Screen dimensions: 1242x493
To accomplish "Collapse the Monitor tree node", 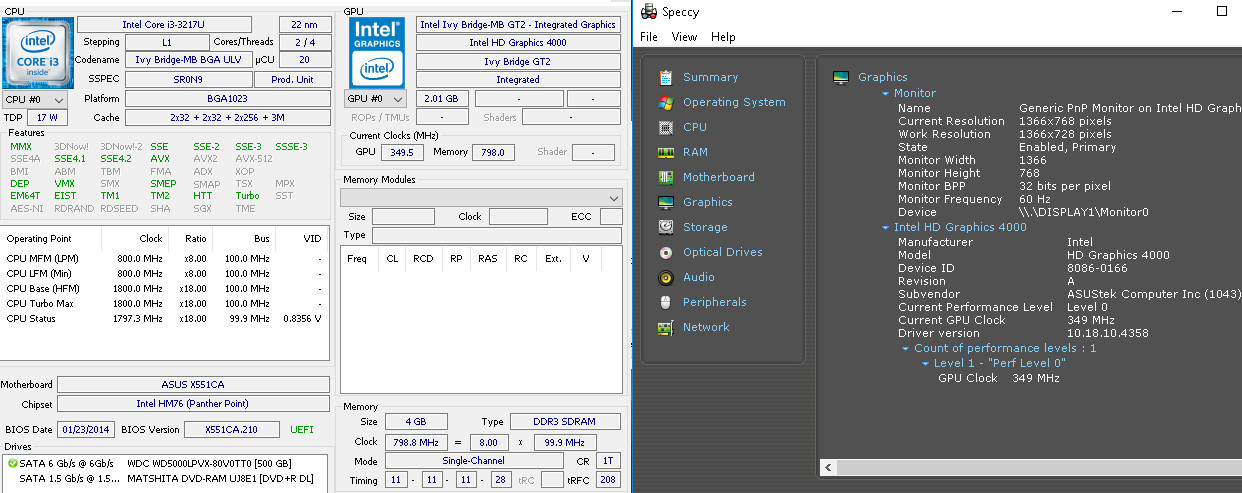I will (885, 94).
